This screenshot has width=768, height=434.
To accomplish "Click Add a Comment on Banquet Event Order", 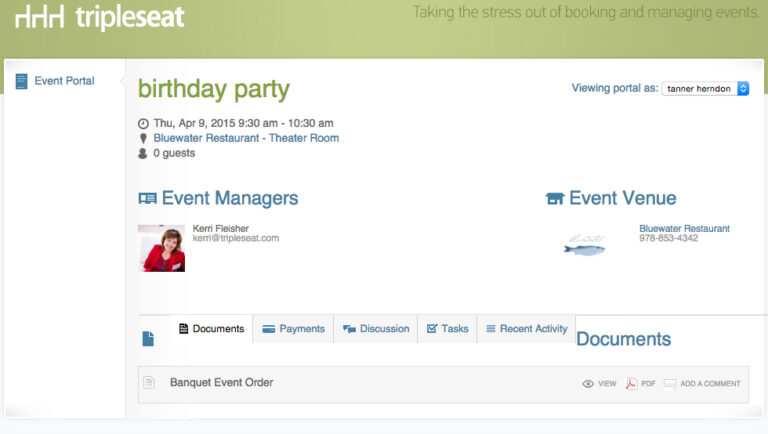I will coord(702,384).
